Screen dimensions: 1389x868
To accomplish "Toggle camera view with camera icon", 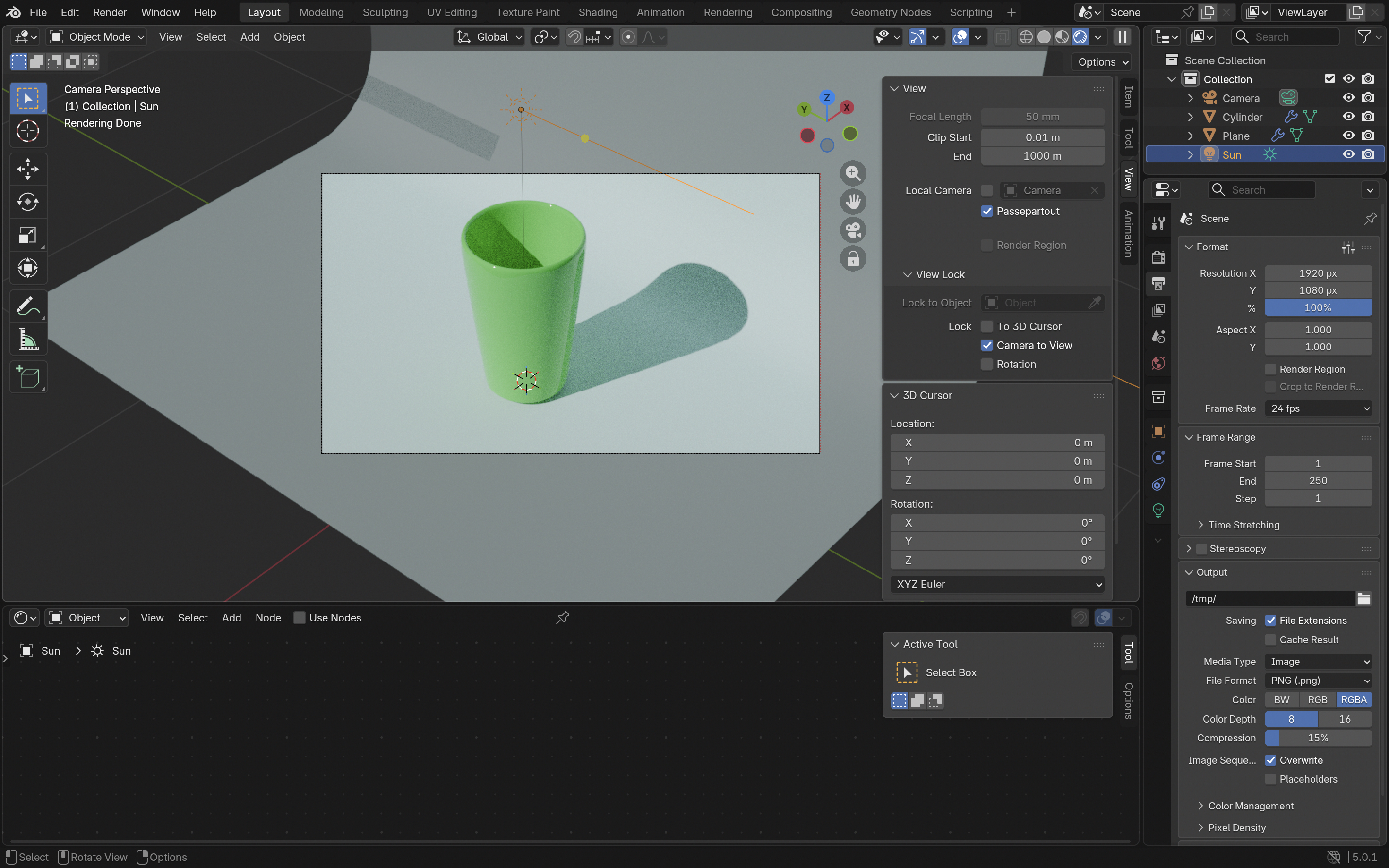I will tap(853, 230).
